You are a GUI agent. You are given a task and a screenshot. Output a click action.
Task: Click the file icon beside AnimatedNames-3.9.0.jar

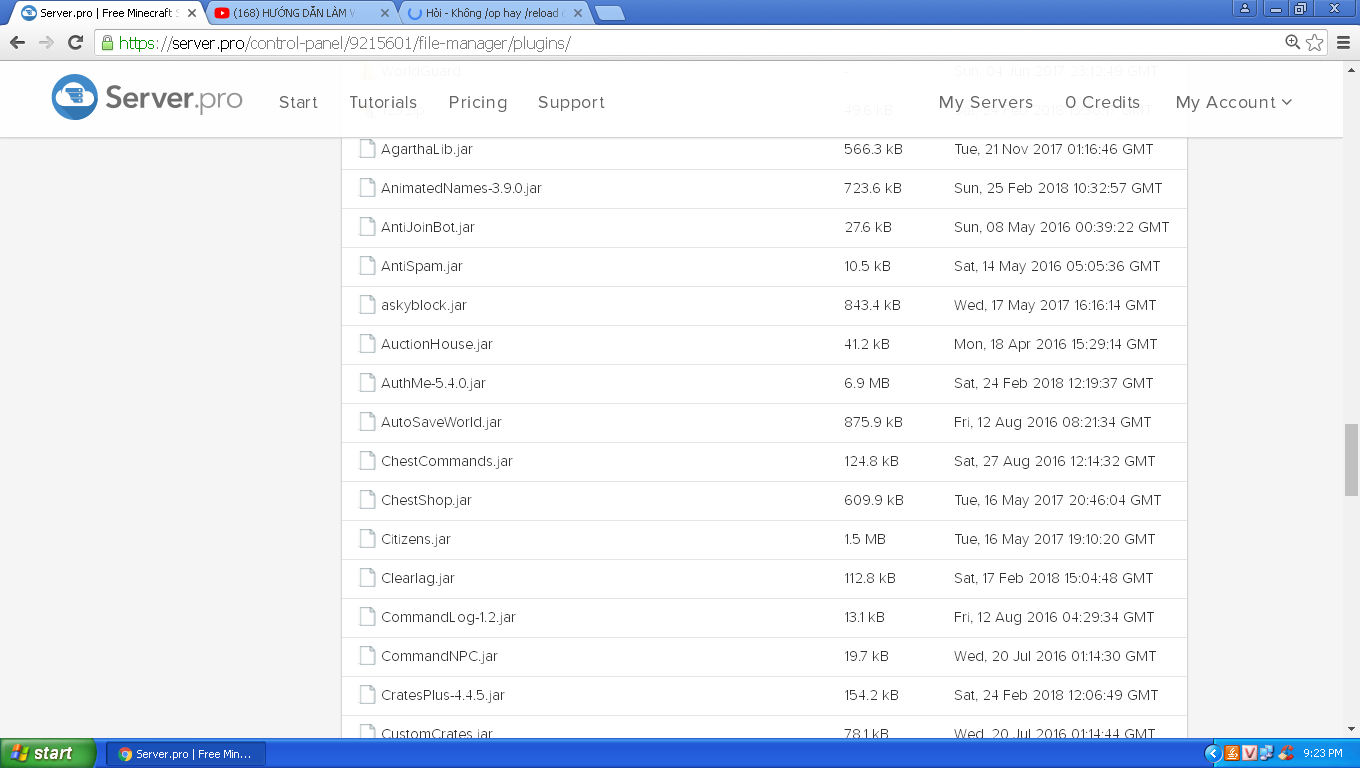pyautogui.click(x=368, y=188)
